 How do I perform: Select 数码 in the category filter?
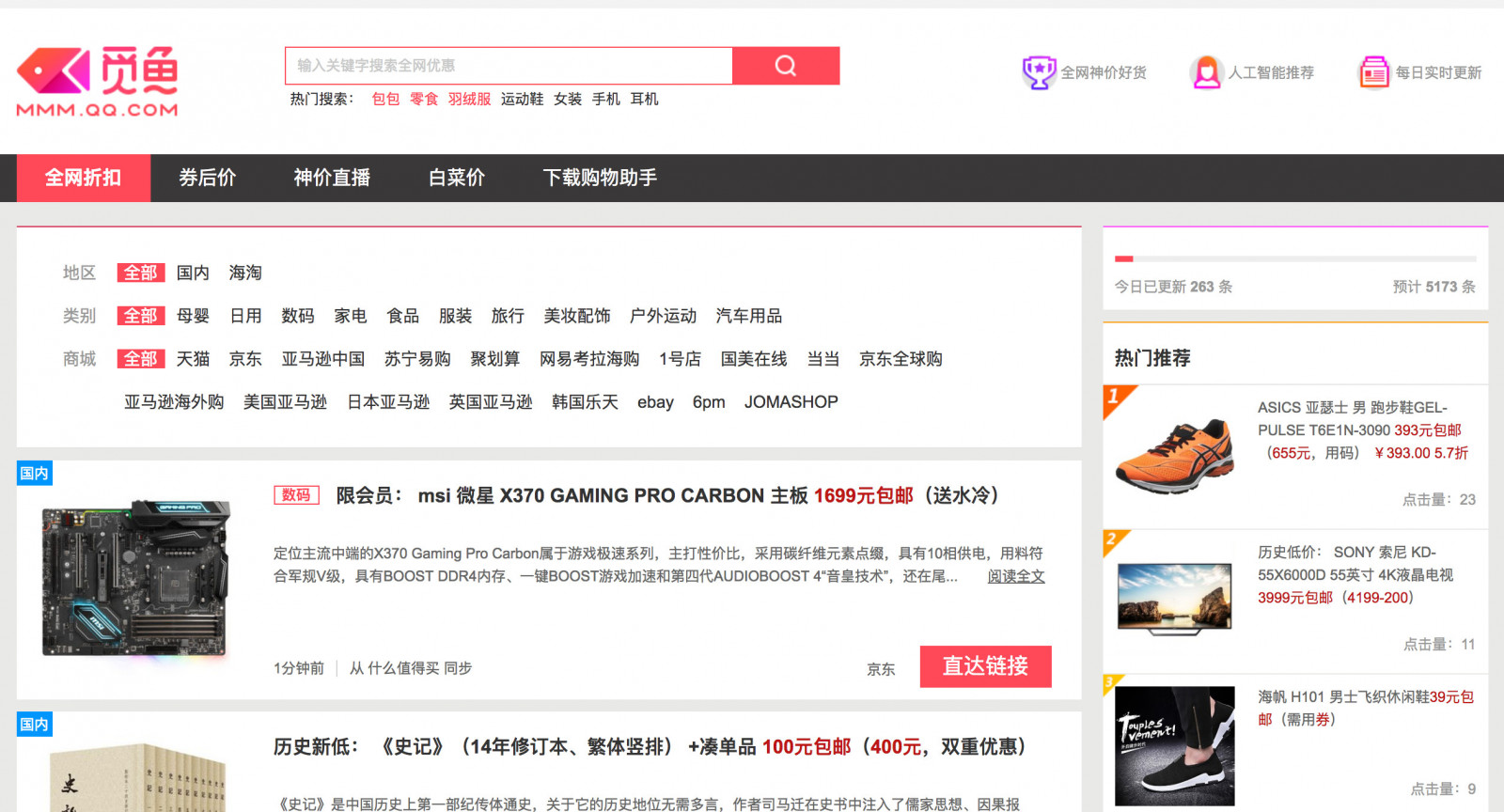(x=298, y=316)
